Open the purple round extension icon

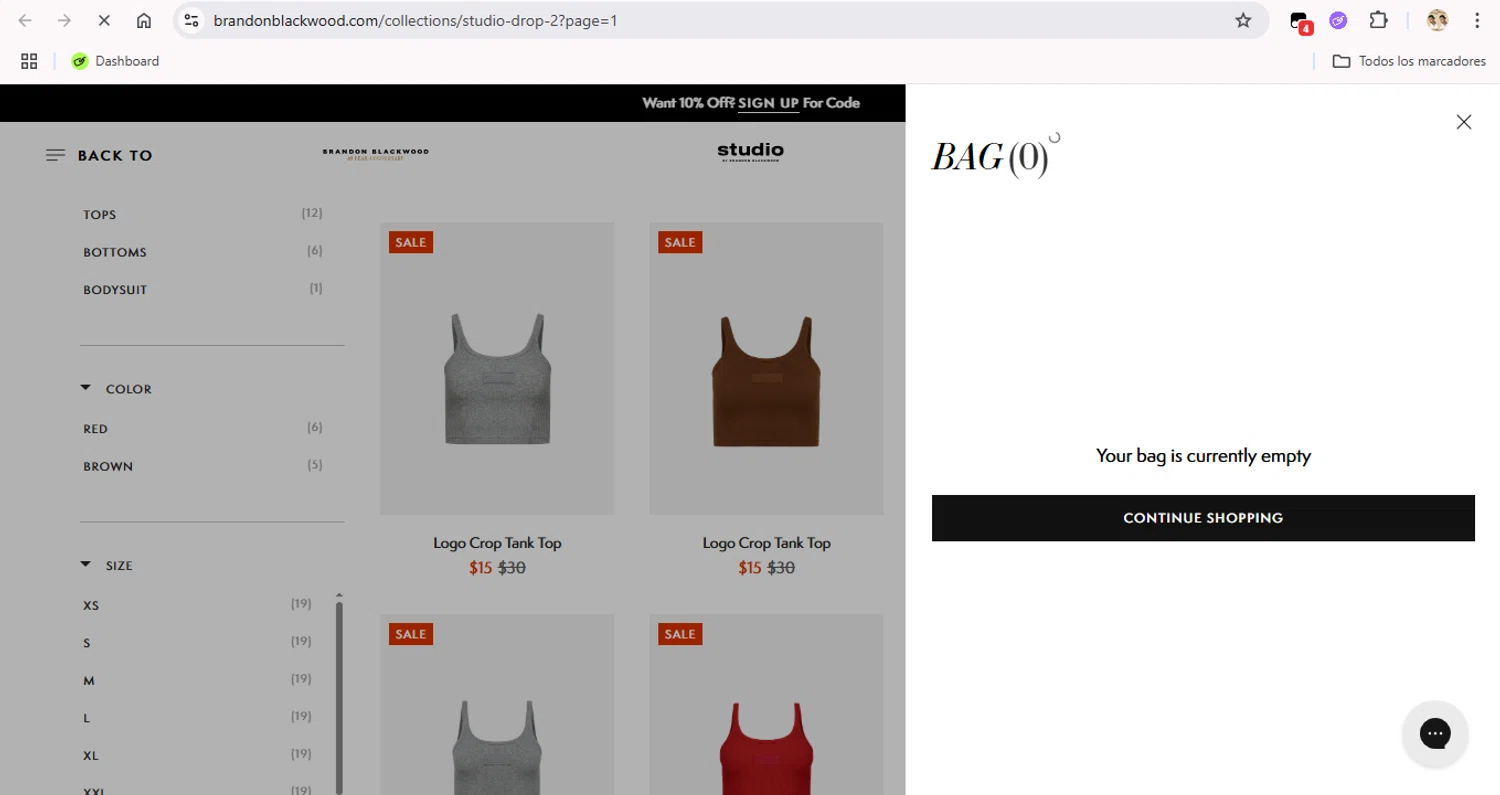point(1338,20)
